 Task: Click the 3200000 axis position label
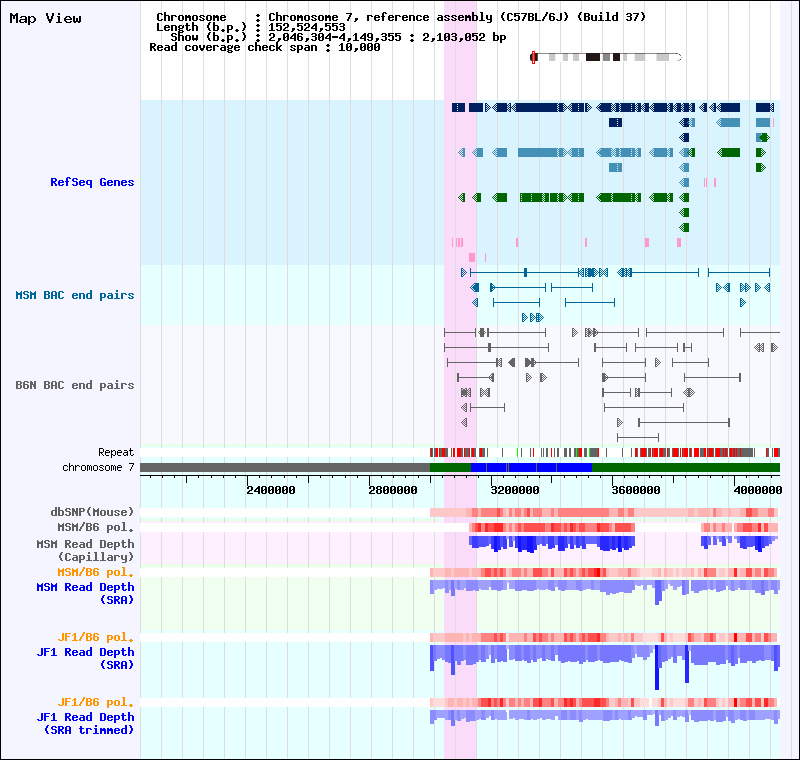514,490
